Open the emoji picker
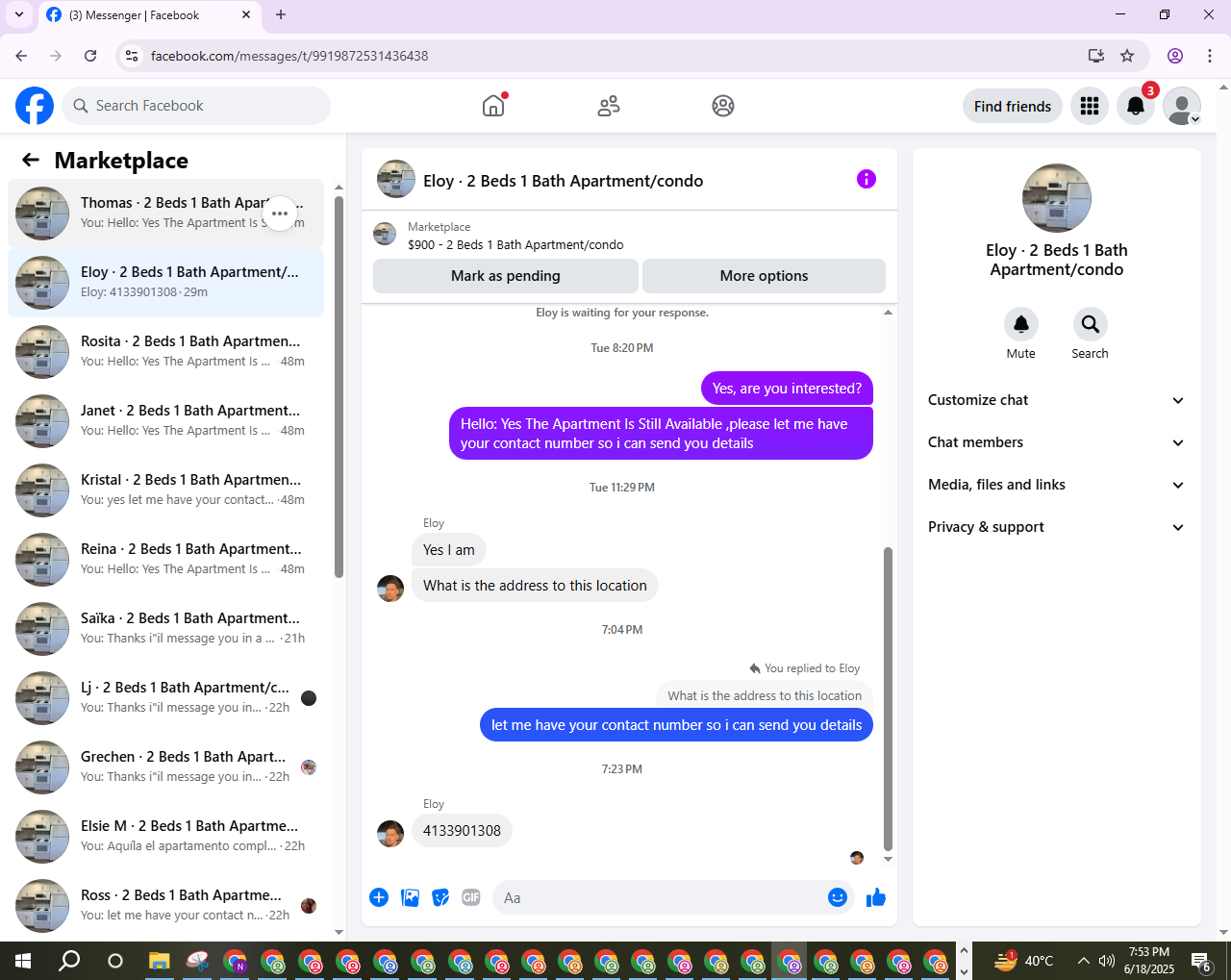1231x980 pixels. (x=838, y=897)
